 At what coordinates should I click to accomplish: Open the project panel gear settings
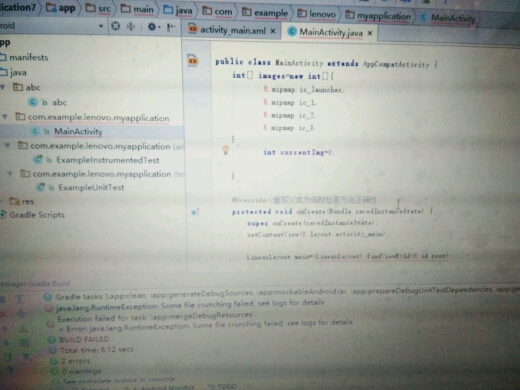[x=153, y=26]
